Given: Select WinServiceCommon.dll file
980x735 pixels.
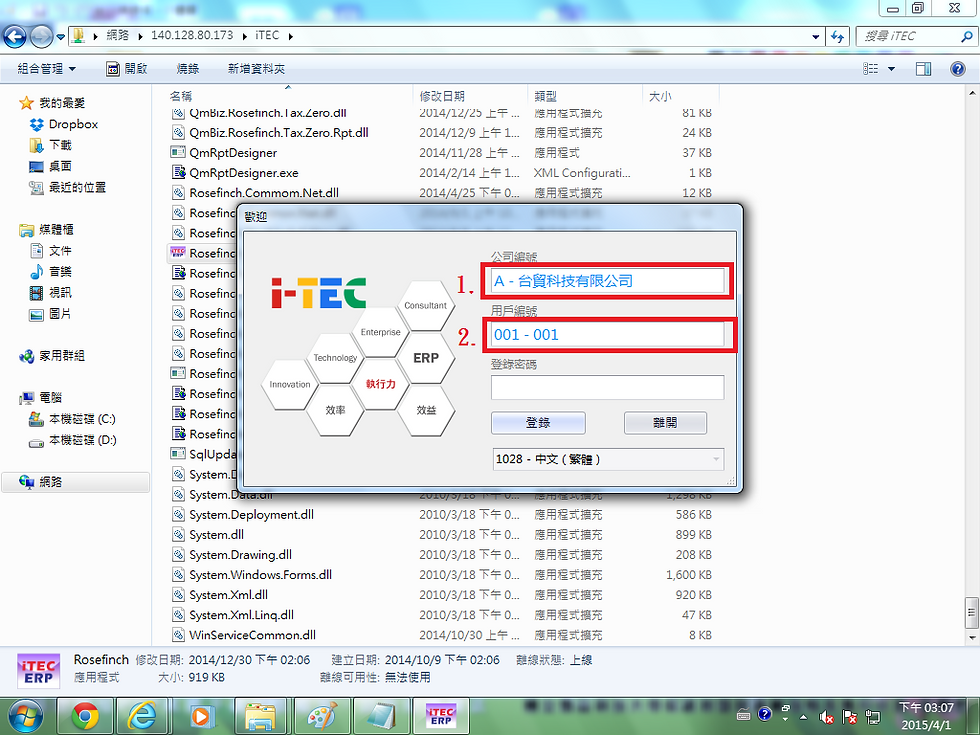Looking at the screenshot, I should (252, 634).
